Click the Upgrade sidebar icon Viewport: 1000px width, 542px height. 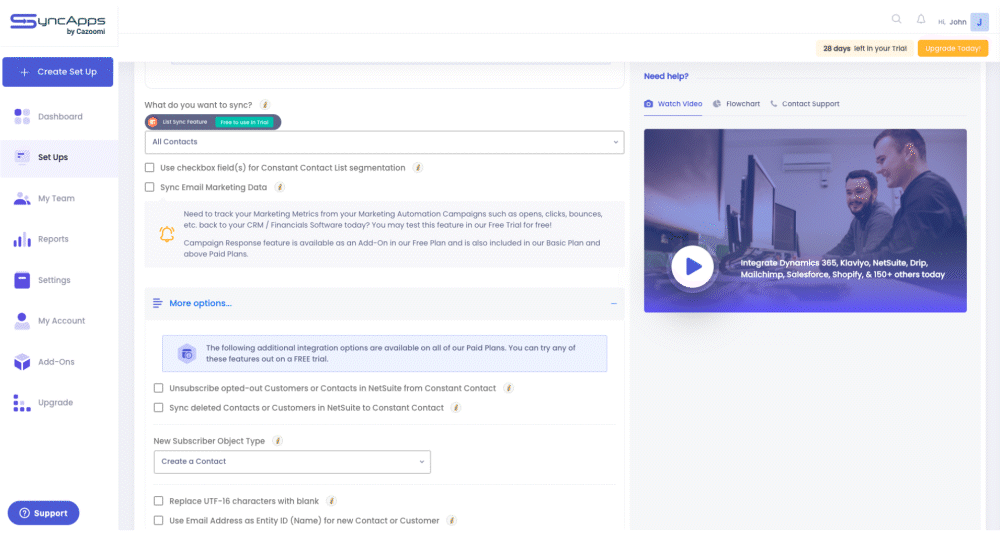pos(22,402)
